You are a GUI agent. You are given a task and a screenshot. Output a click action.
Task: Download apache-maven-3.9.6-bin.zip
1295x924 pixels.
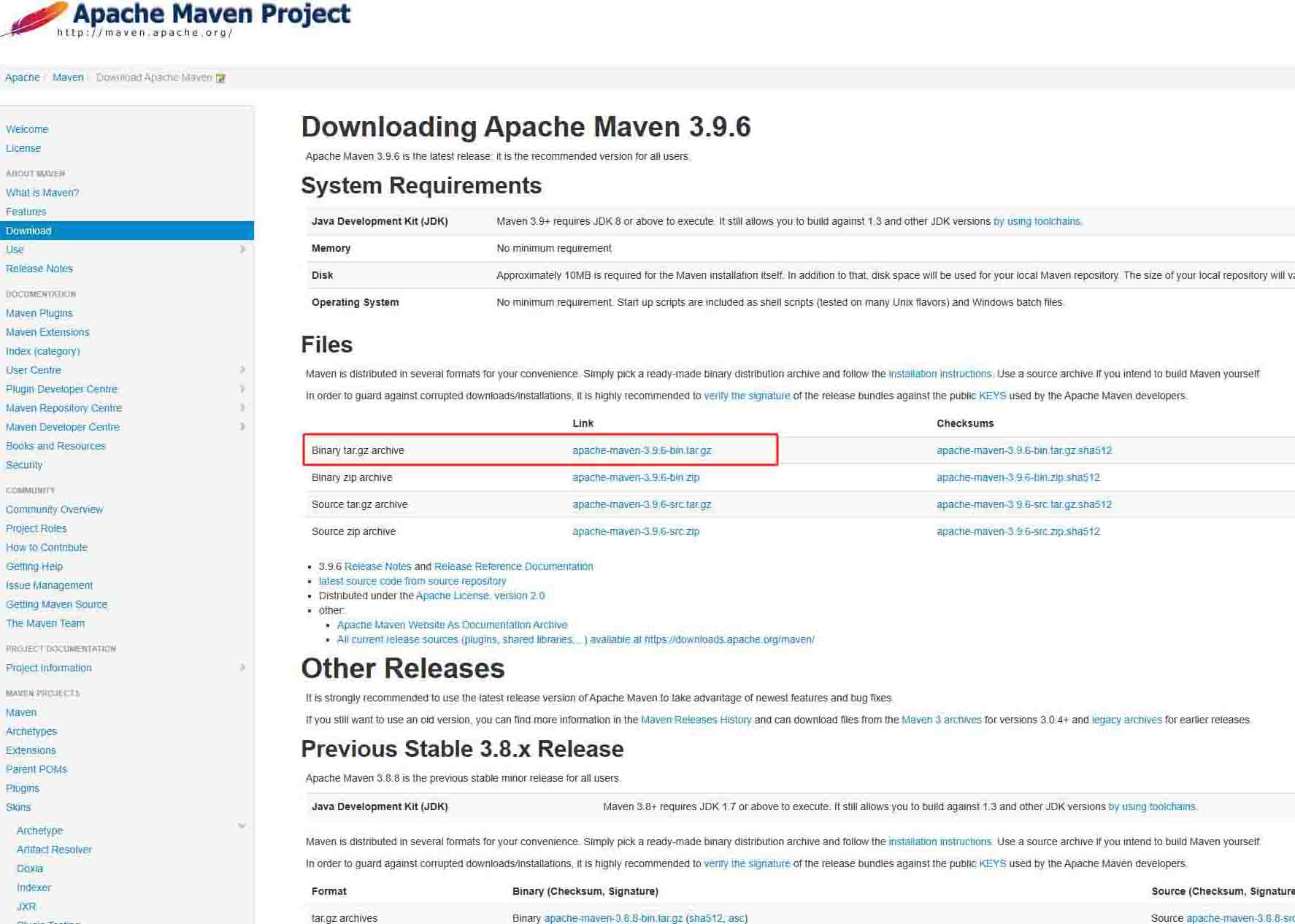(636, 477)
